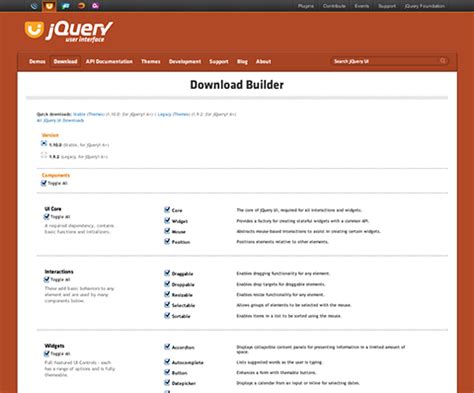Screen dimensions: 474x393
Task: Go to the Demos menu item
Action: point(37,62)
